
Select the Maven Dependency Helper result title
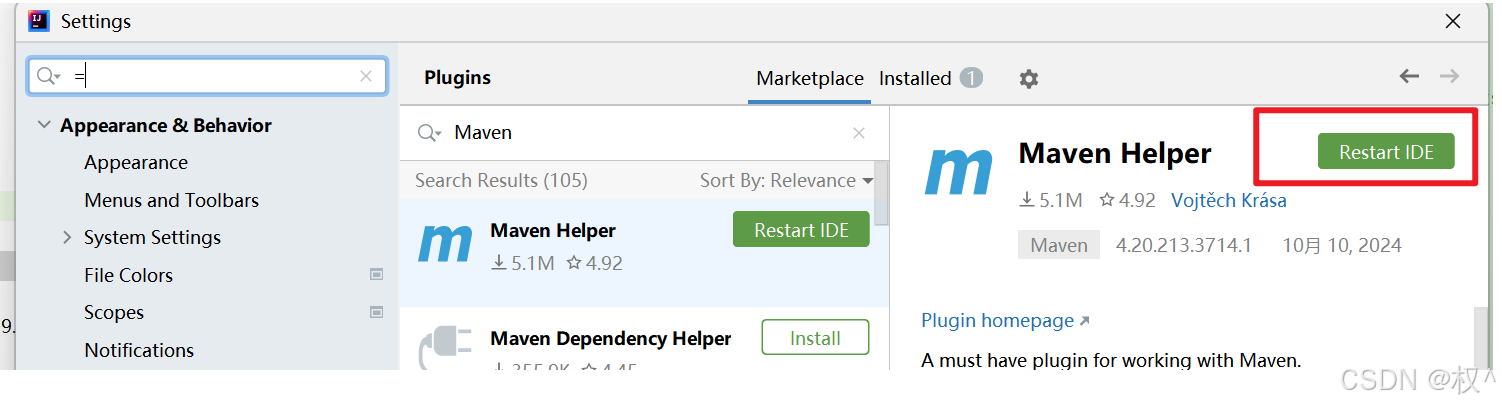click(x=611, y=339)
